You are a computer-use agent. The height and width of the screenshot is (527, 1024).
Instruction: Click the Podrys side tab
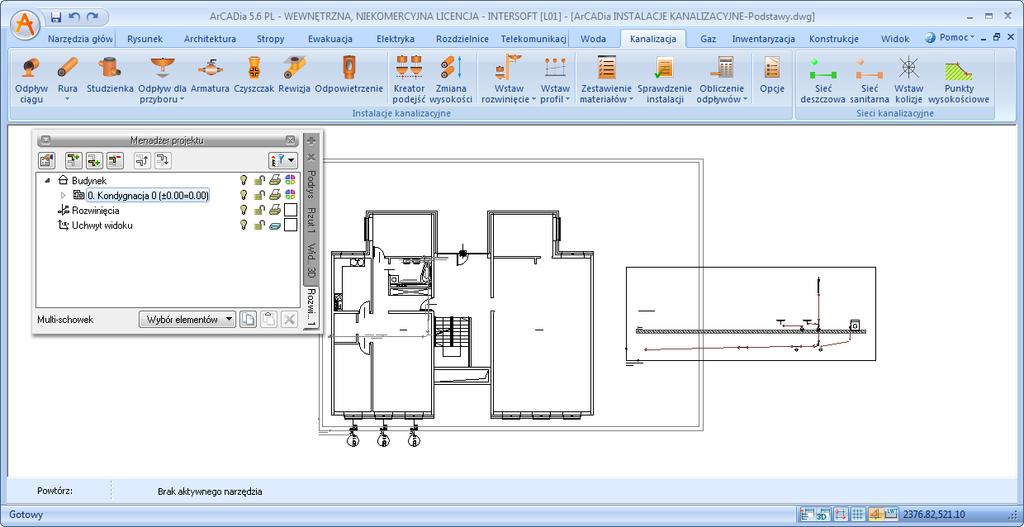point(312,184)
